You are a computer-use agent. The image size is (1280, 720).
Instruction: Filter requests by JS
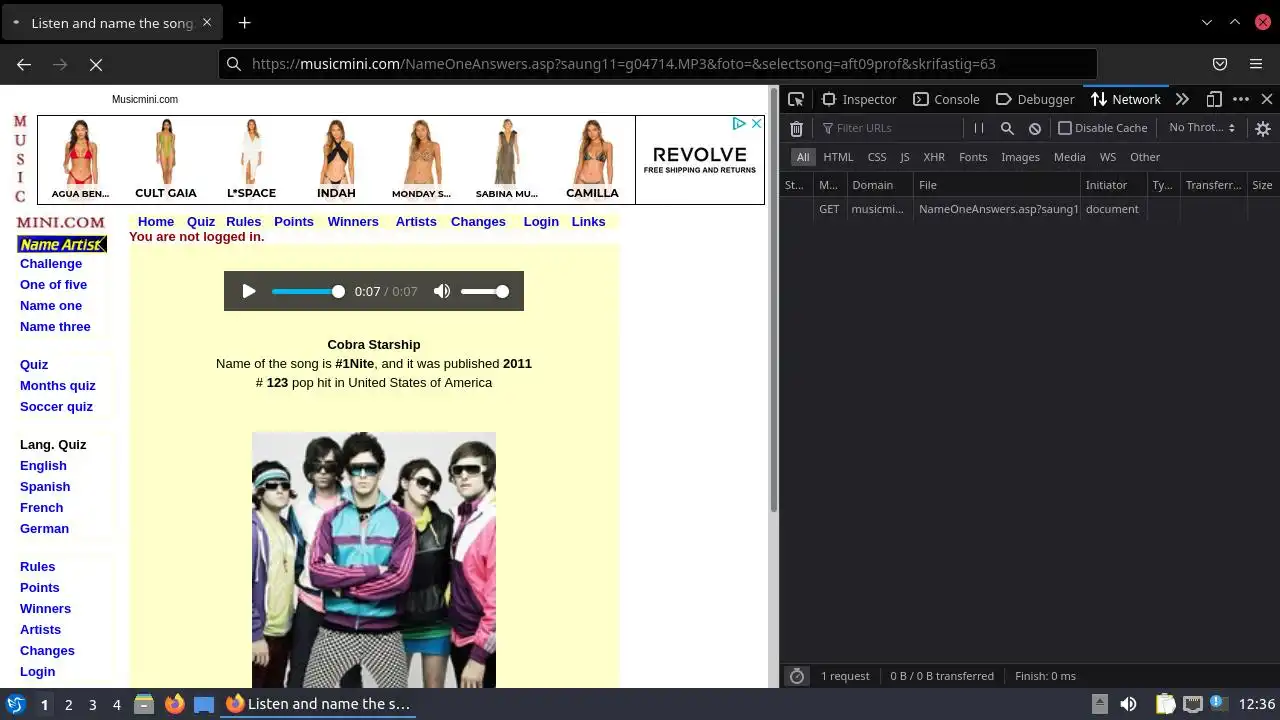(x=905, y=157)
